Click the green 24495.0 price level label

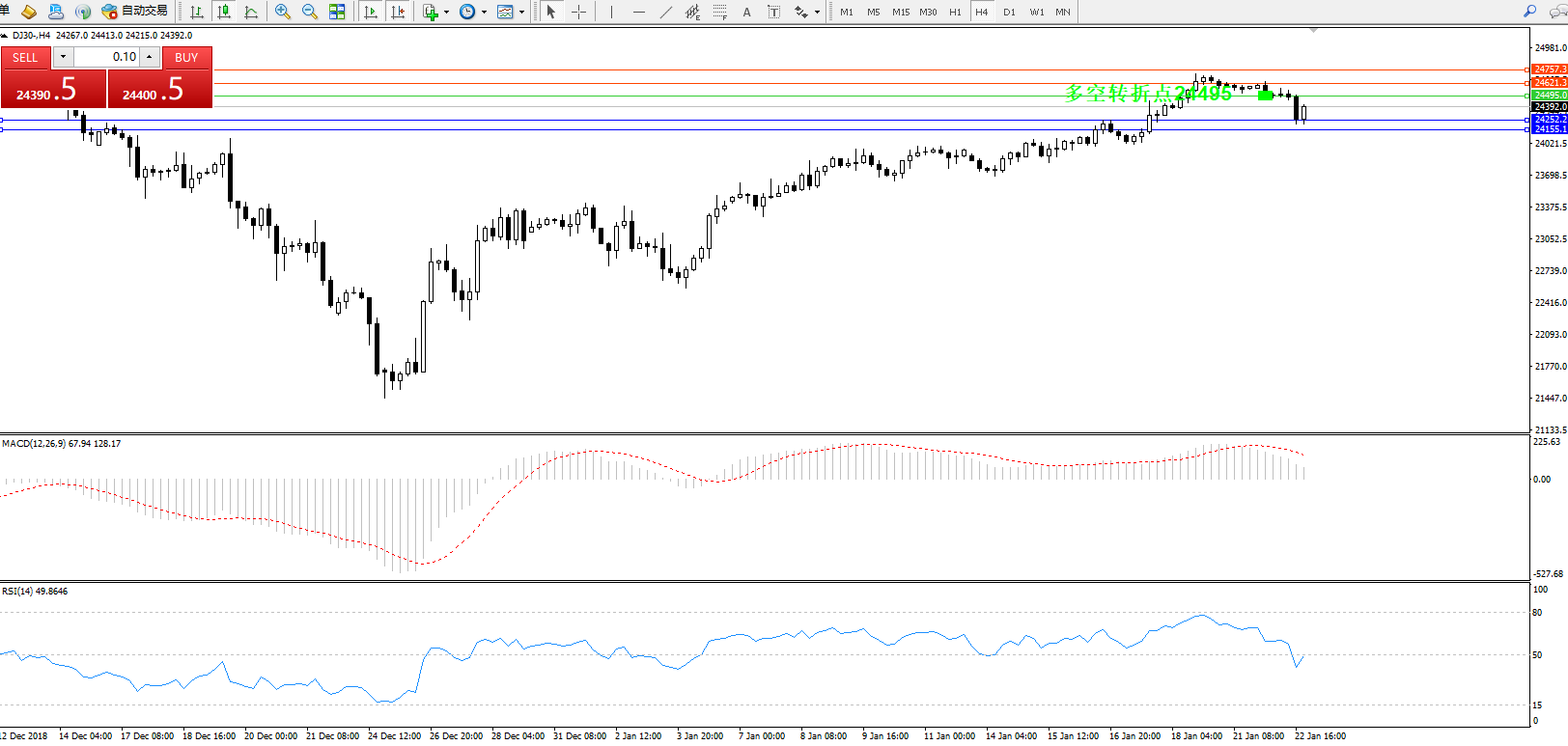1550,95
